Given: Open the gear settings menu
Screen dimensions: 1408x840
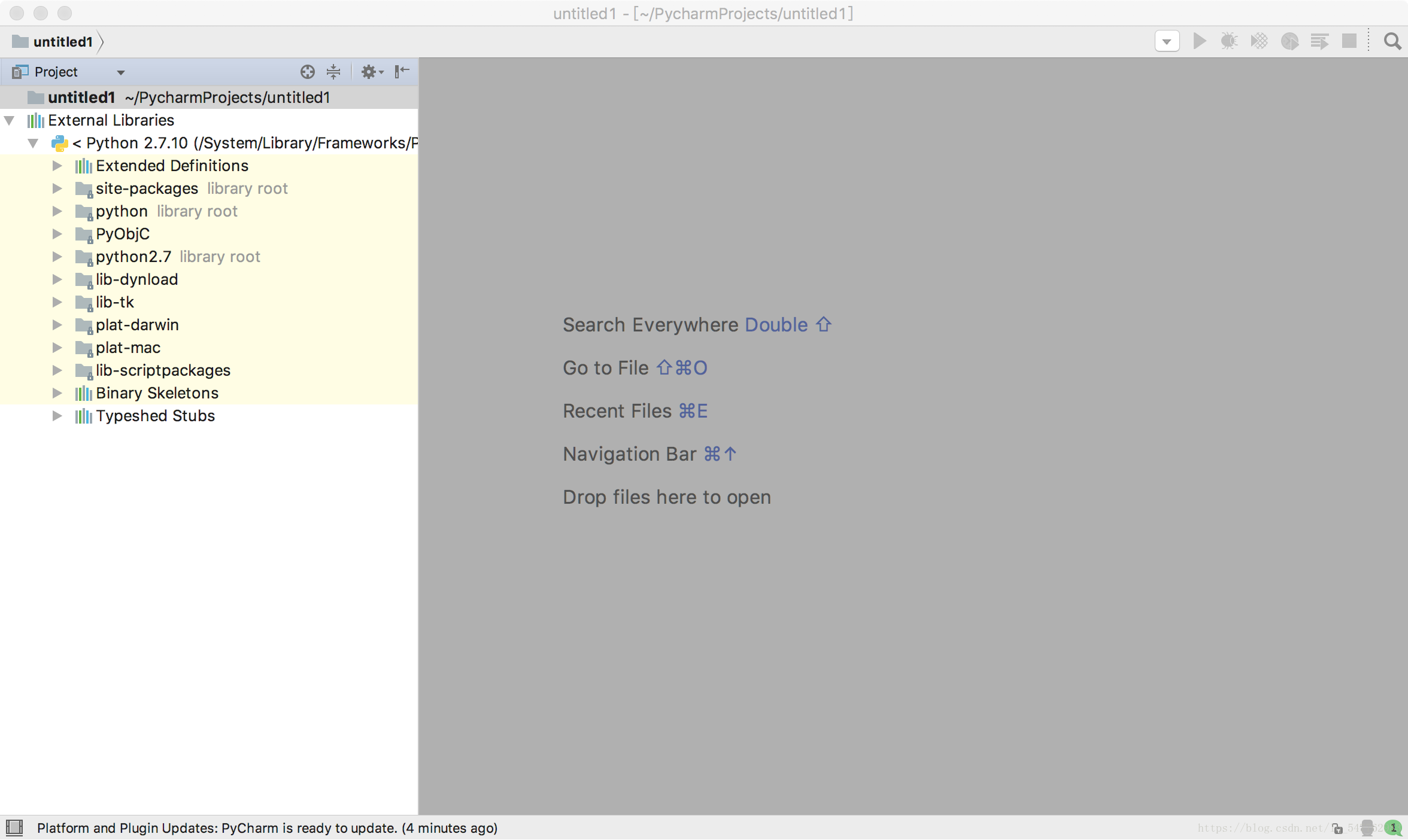Looking at the screenshot, I should tap(371, 72).
